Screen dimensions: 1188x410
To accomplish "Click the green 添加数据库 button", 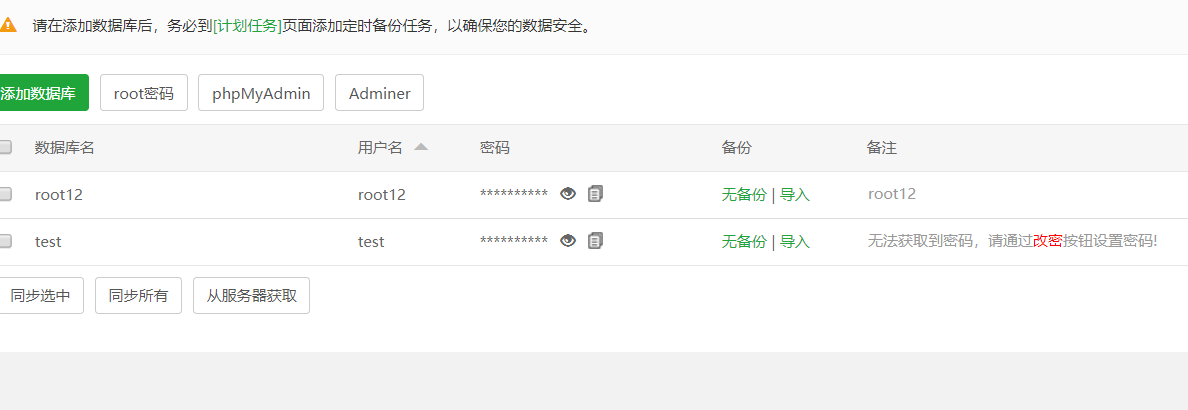I will [x=42, y=93].
